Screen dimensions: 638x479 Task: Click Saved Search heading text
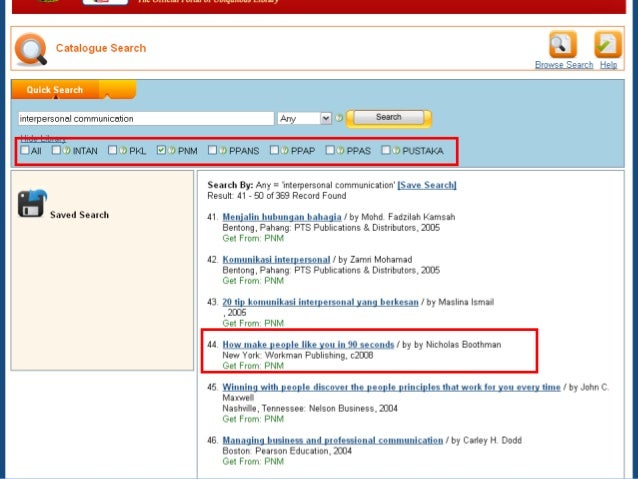[x=79, y=215]
